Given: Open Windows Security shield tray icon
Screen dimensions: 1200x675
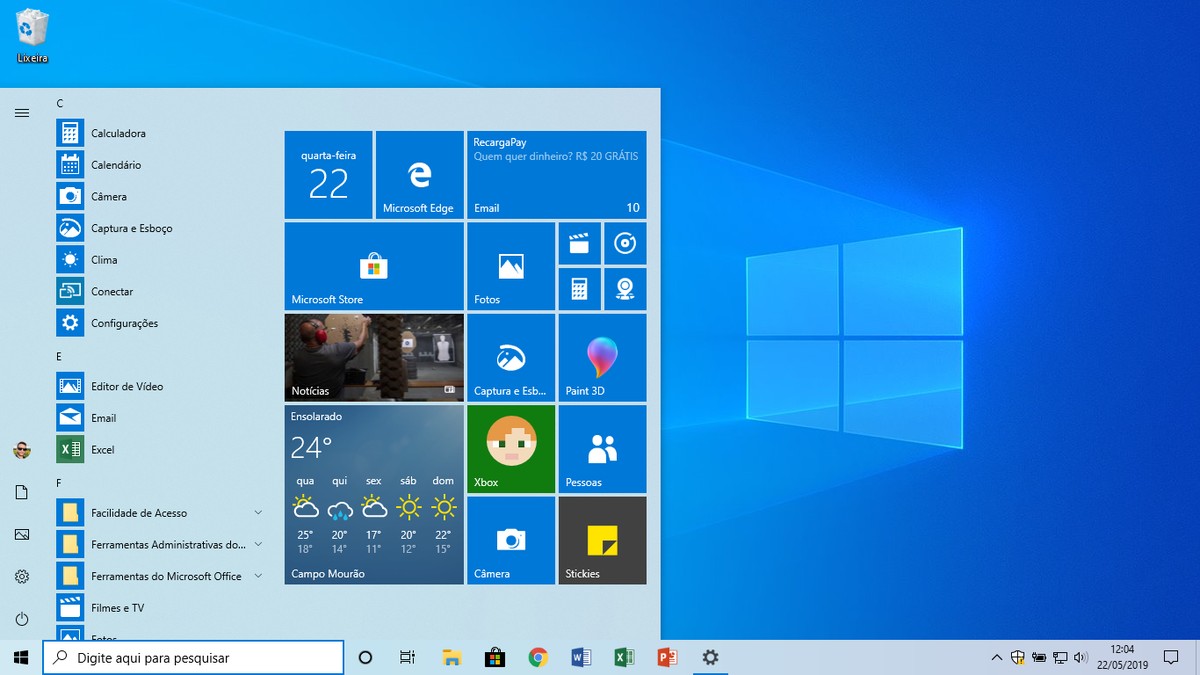Looking at the screenshot, I should pyautogui.click(x=1018, y=657).
